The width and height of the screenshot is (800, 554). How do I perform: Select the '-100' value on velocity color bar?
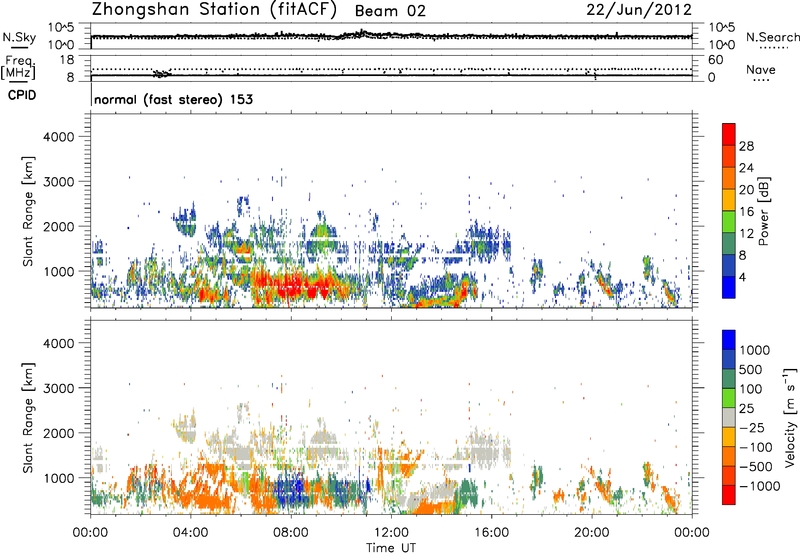tap(756, 447)
